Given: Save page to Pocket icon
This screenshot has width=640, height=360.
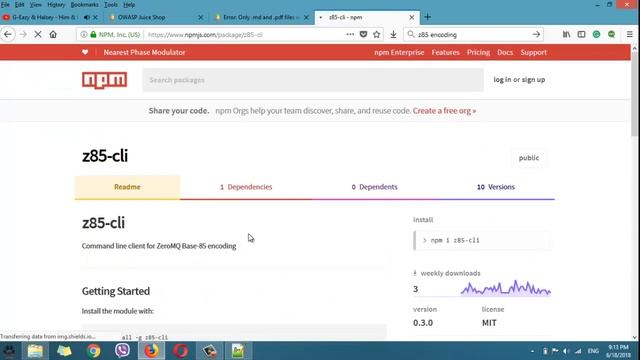Looking at the screenshot, I should click(x=363, y=35).
